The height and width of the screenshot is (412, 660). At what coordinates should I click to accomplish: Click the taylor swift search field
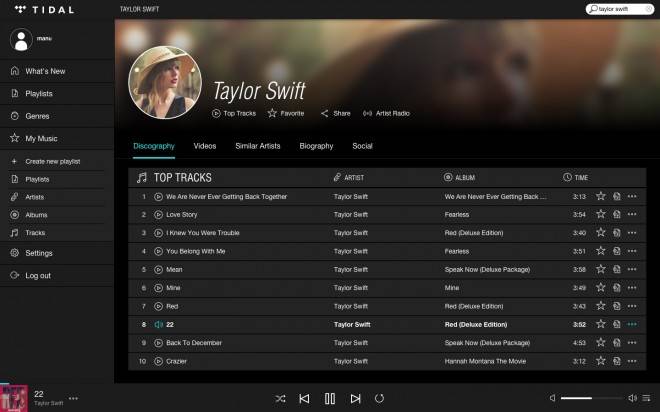[619, 9]
